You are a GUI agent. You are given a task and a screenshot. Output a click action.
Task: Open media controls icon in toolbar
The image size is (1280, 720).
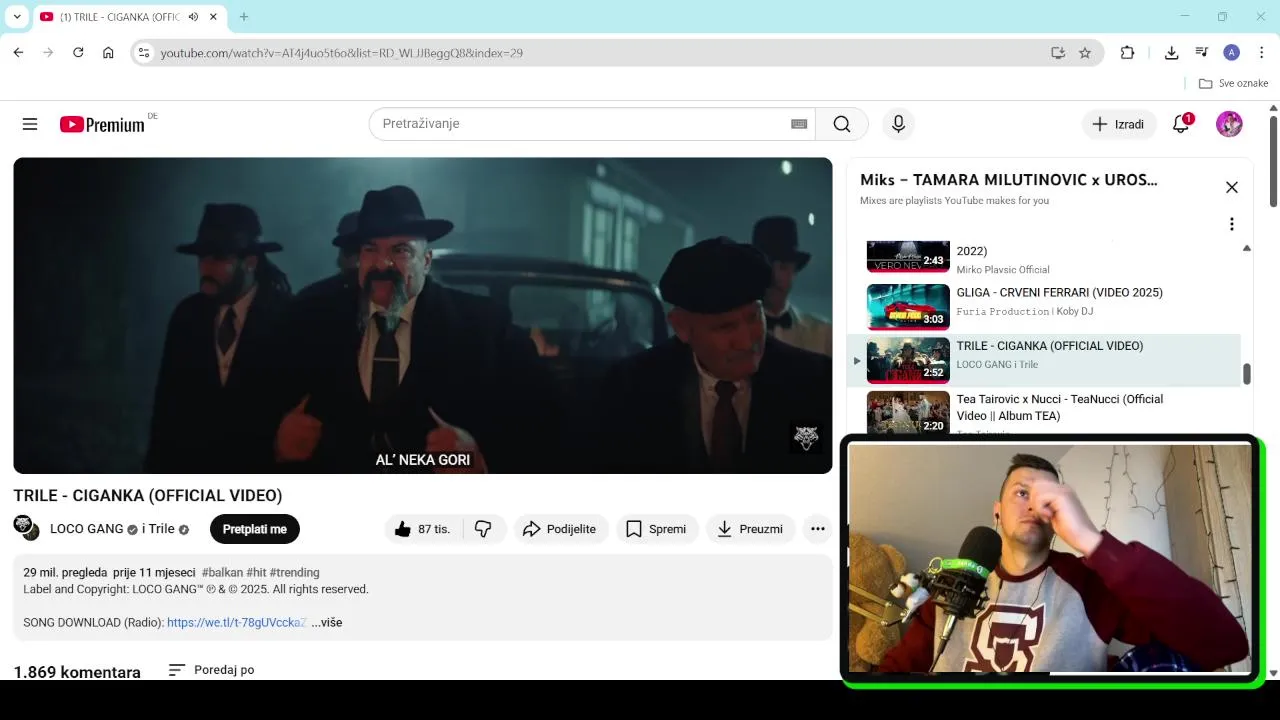(x=1202, y=53)
